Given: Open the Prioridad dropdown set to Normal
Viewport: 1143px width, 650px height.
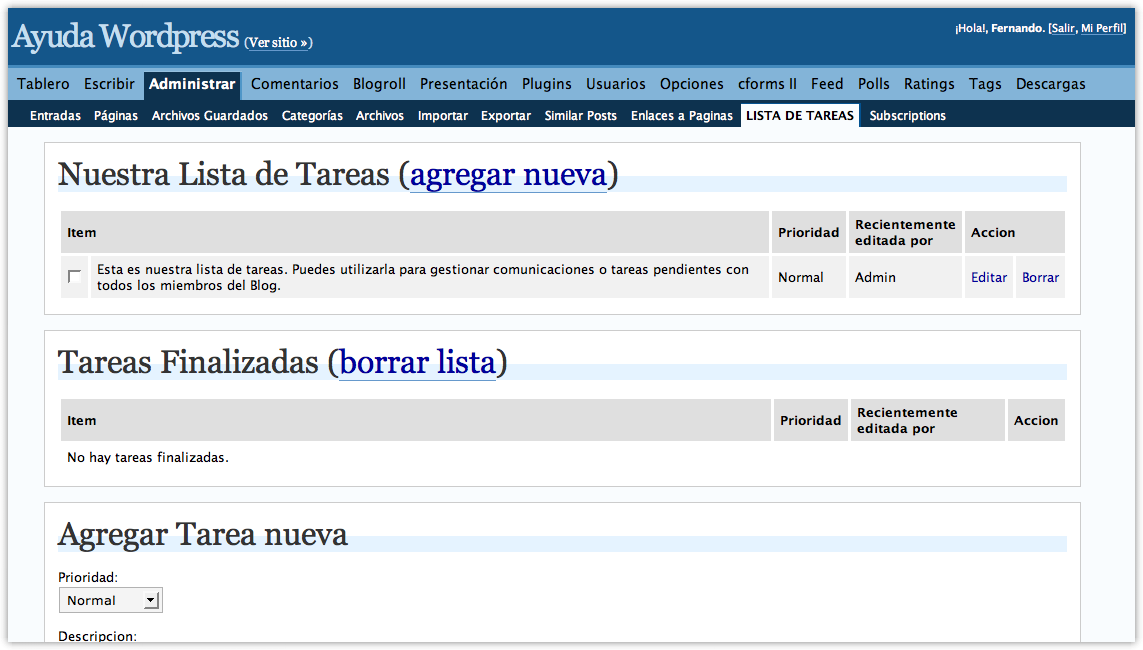Looking at the screenshot, I should click(110, 600).
